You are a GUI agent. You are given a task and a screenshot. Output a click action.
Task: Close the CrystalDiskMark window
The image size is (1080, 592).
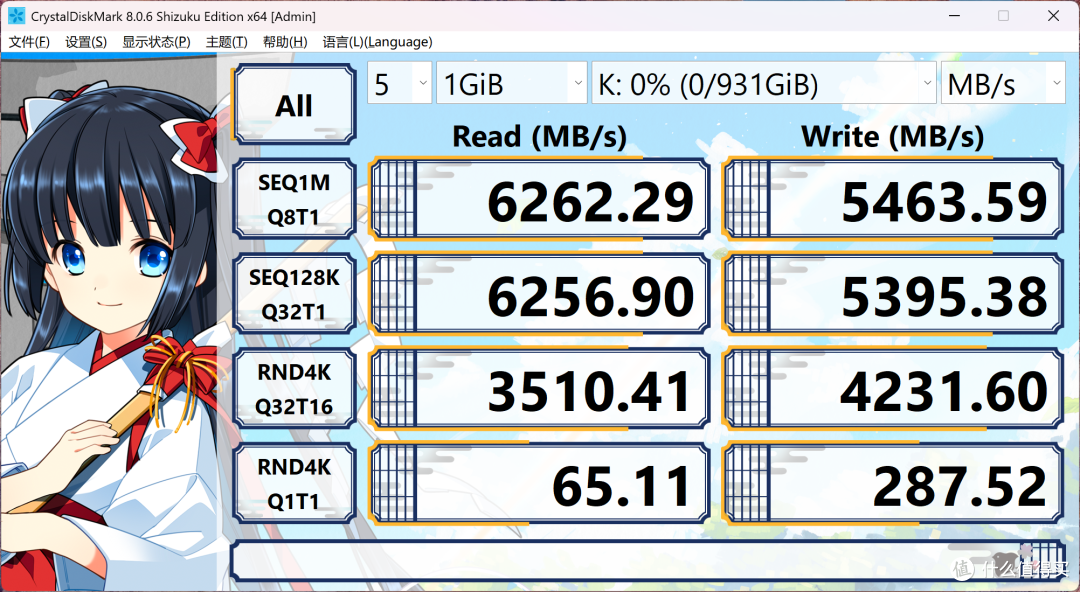(1053, 15)
